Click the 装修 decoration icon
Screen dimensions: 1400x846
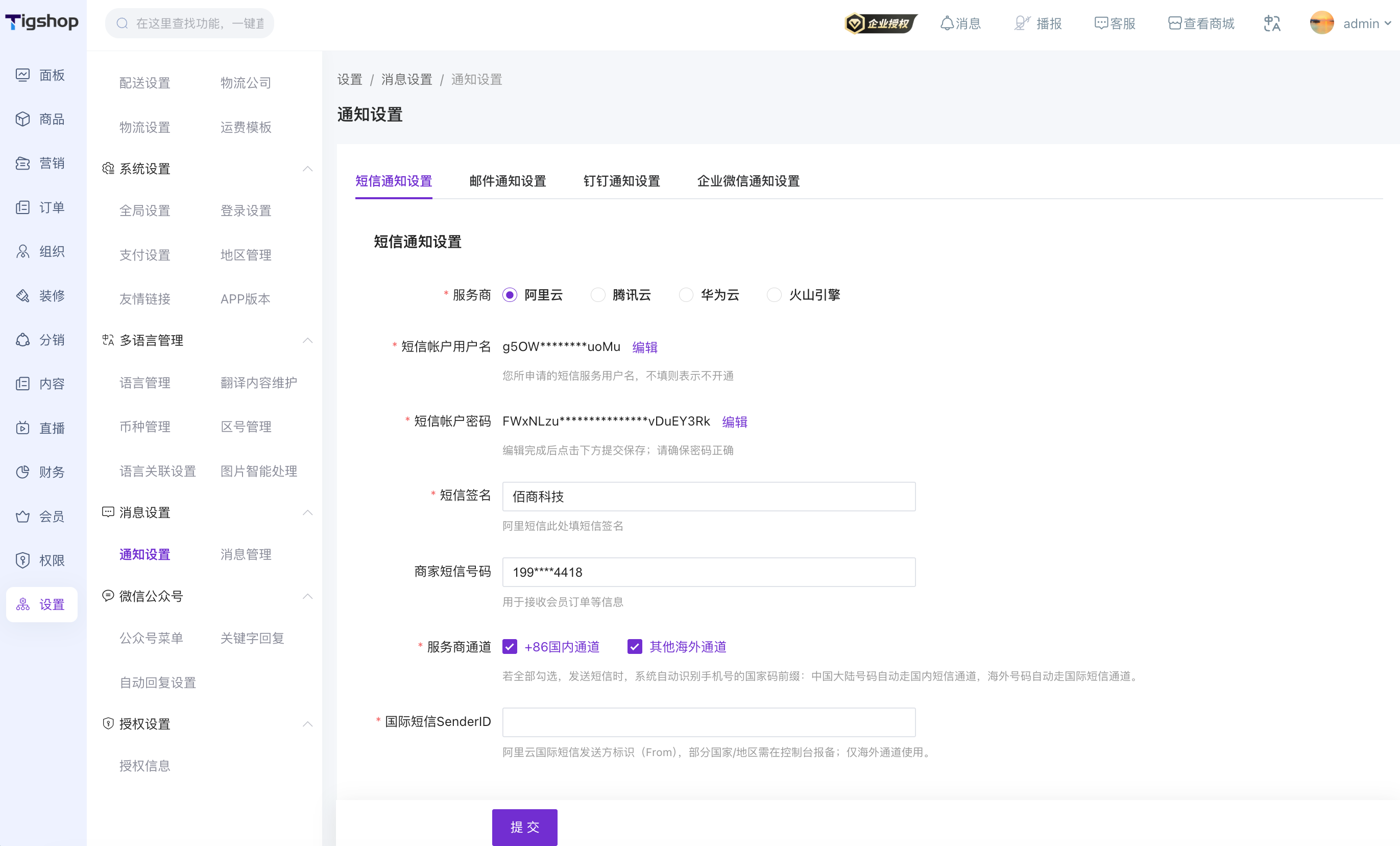[23, 296]
